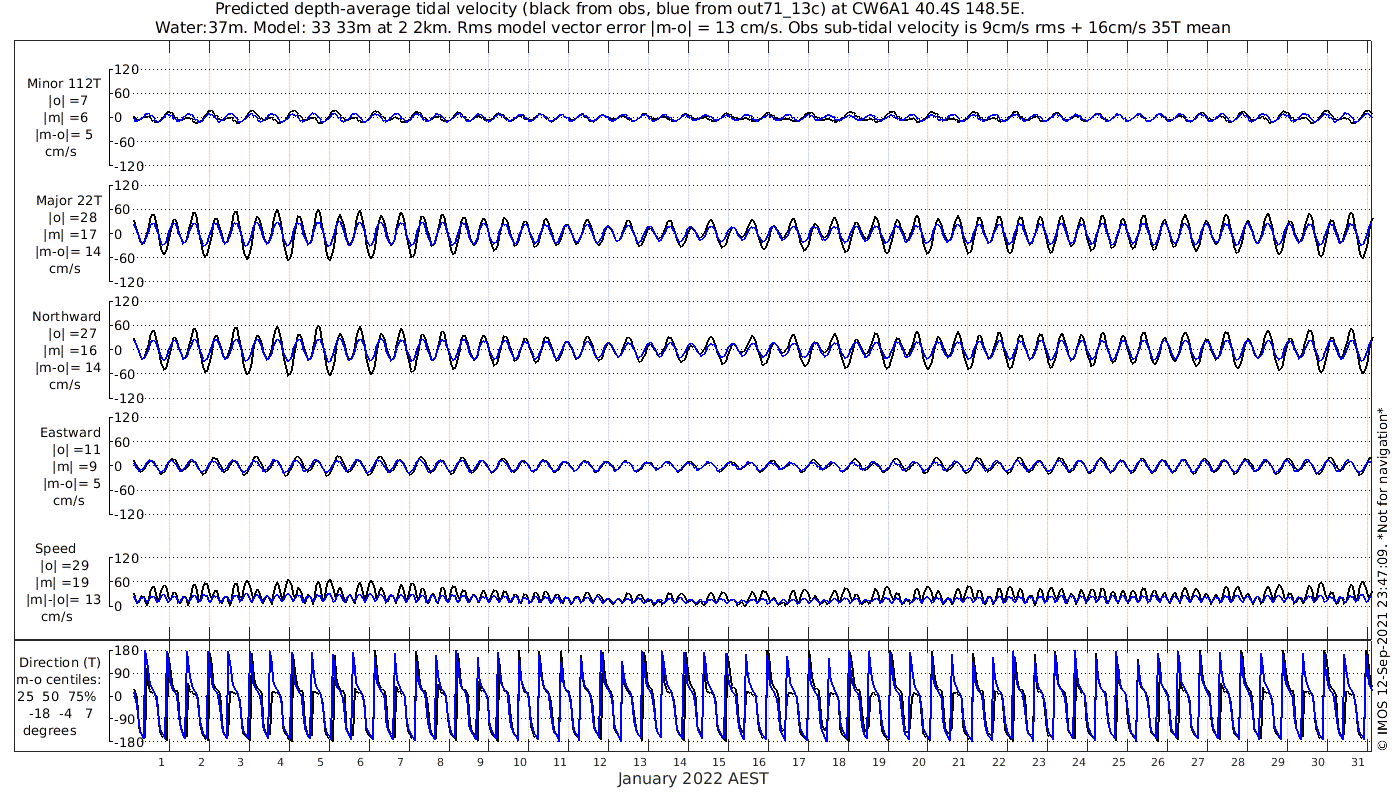
Task: Click day '3' on the date axis
Action: pyautogui.click(x=241, y=762)
